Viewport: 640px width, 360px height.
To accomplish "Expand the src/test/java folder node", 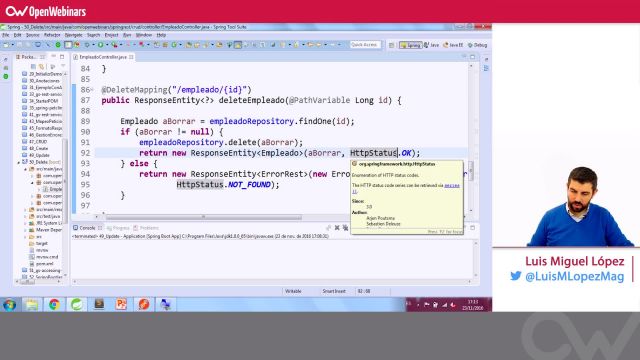I will [x=25, y=216].
